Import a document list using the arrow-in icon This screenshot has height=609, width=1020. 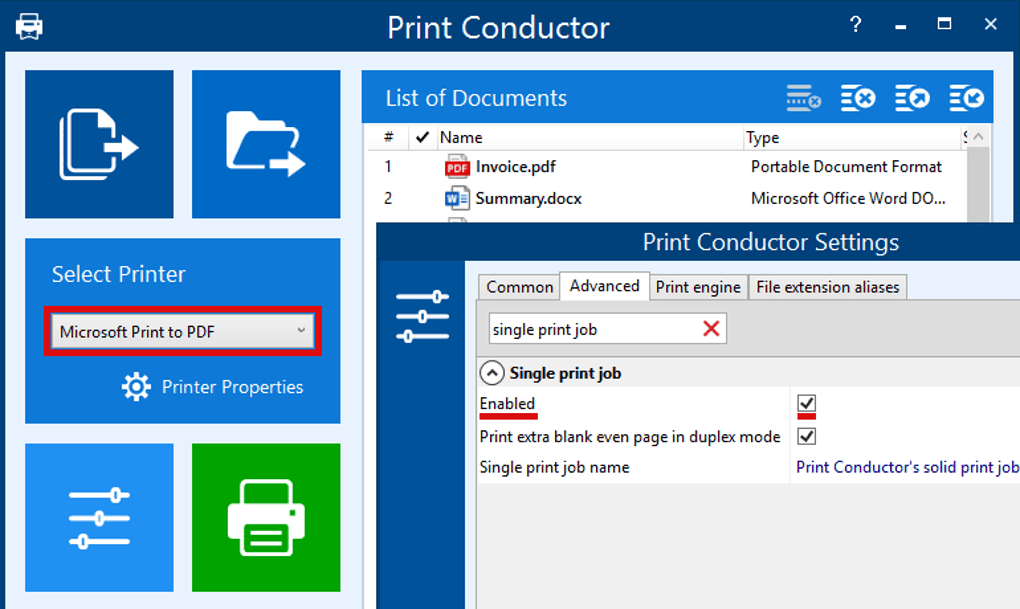(x=966, y=97)
